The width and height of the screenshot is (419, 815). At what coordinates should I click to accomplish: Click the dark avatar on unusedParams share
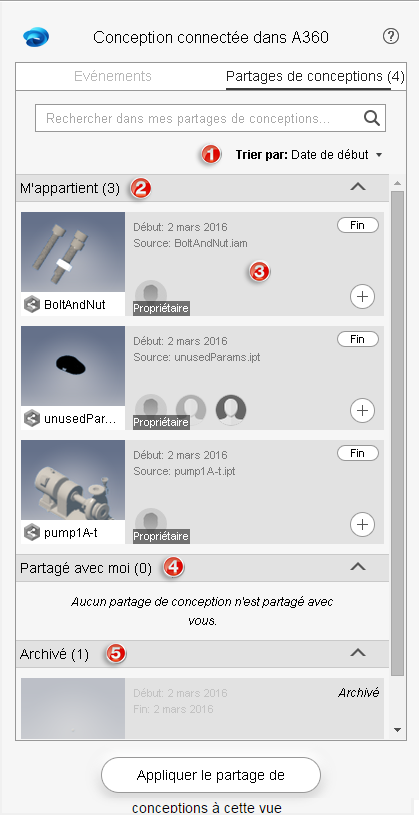pyautogui.click(x=231, y=410)
